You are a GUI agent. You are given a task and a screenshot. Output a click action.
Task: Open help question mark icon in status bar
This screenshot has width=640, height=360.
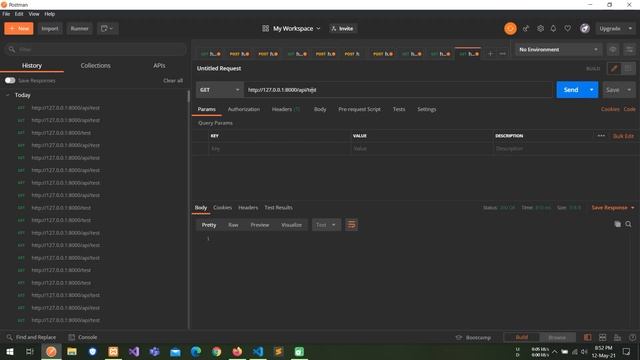tap(633, 338)
